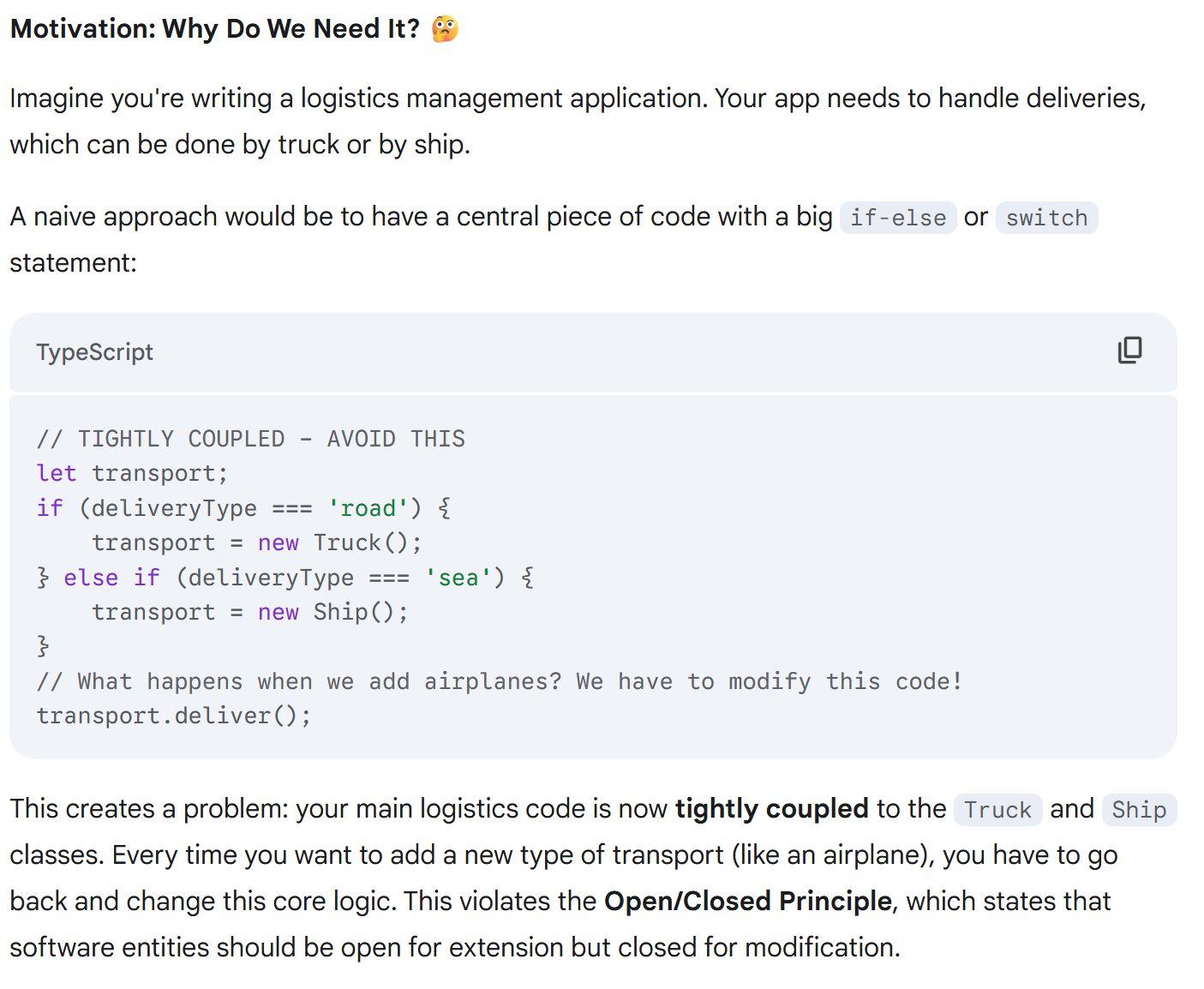
Task: Copy the TypeScript code block
Action: [1129, 351]
